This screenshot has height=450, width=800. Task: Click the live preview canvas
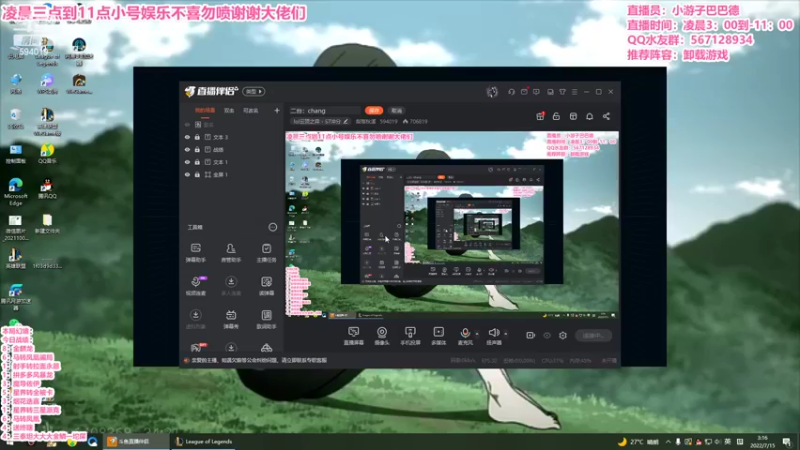point(452,225)
